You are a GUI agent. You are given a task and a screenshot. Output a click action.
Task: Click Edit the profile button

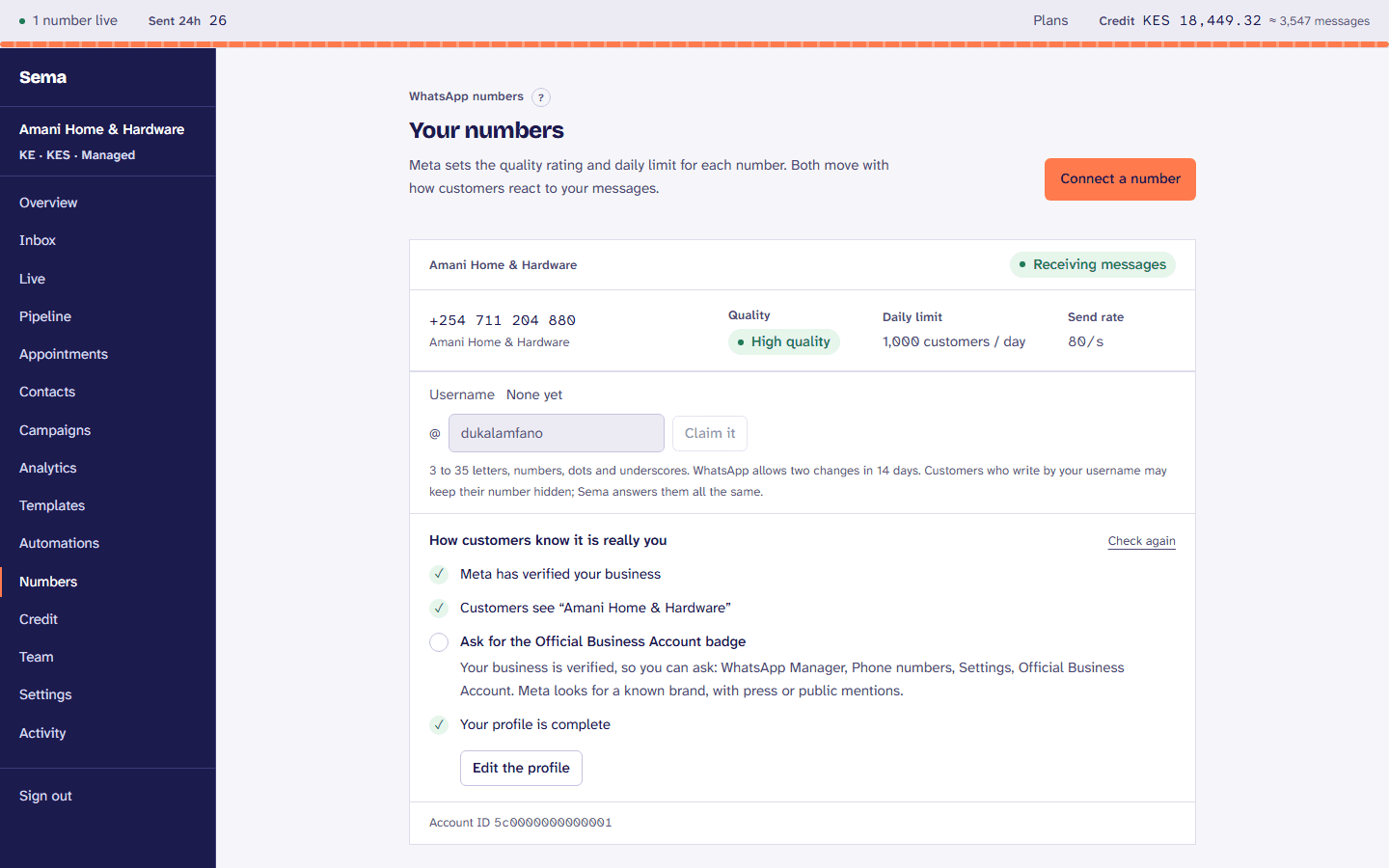pyautogui.click(x=521, y=768)
